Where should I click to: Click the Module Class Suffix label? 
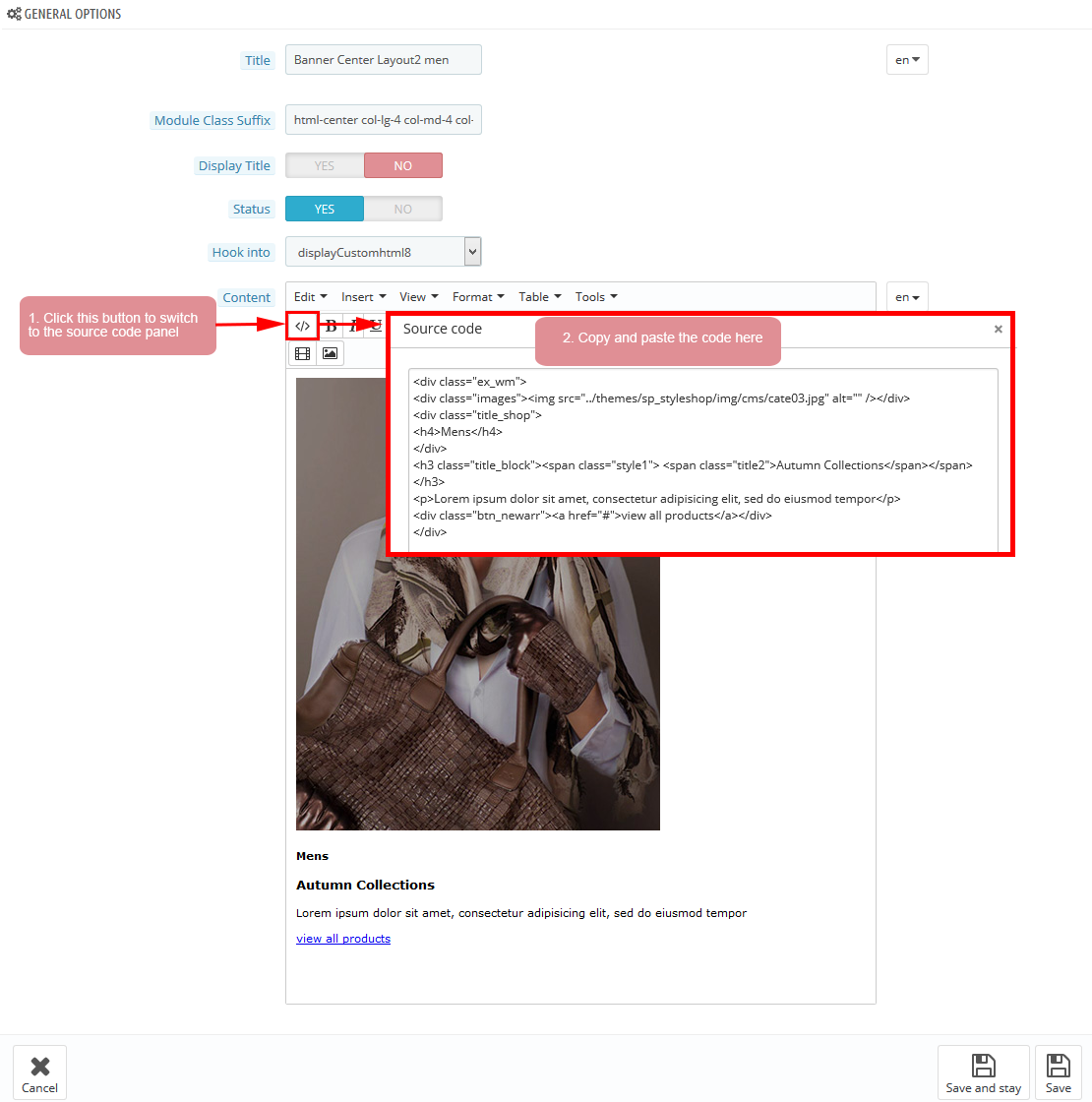click(212, 121)
